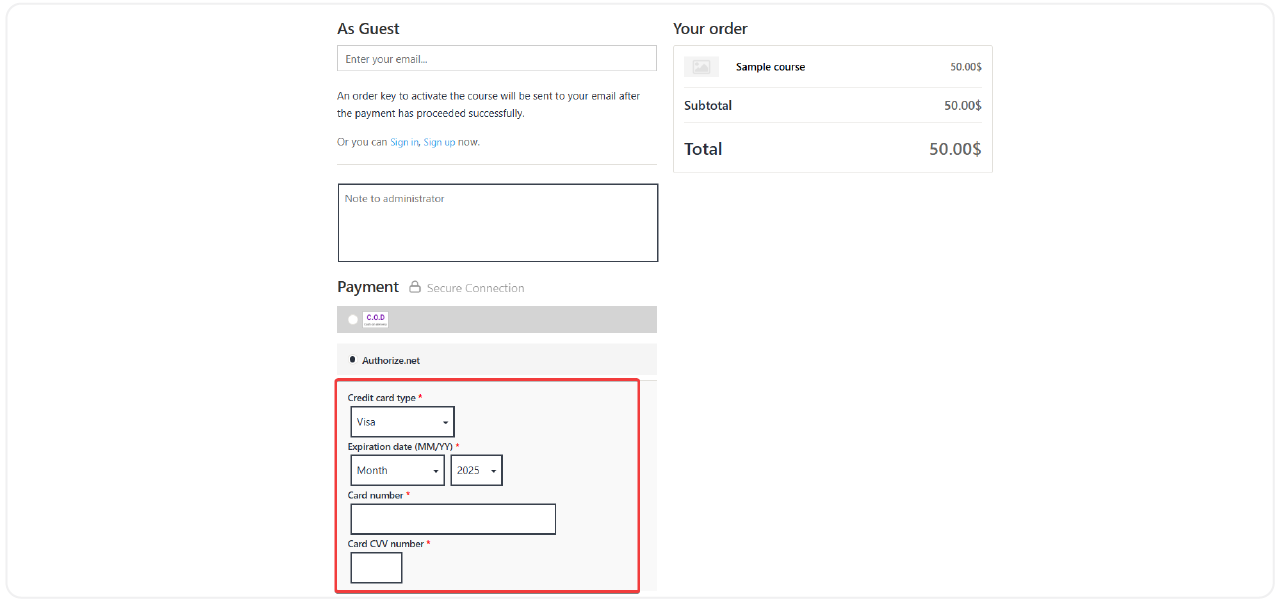This screenshot has width=1281, height=601.
Task: Select the C.O.D payment bar
Action: point(496,319)
